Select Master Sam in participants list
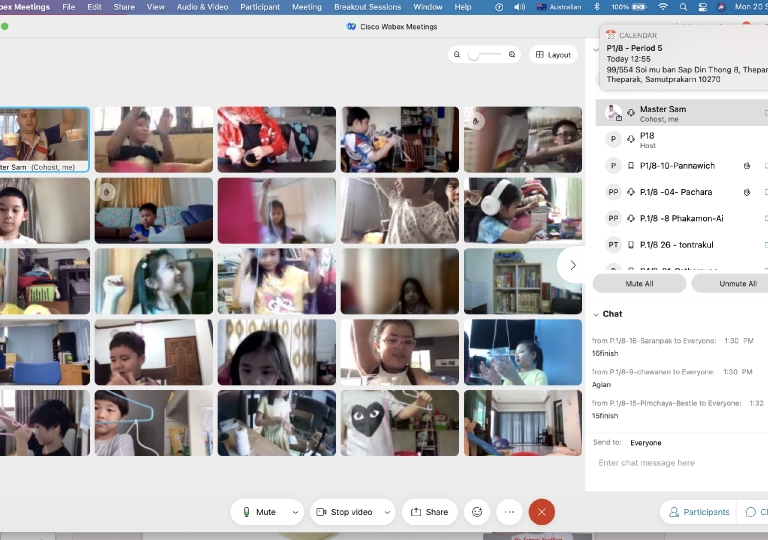Image resolution: width=768 pixels, height=540 pixels. (682, 113)
